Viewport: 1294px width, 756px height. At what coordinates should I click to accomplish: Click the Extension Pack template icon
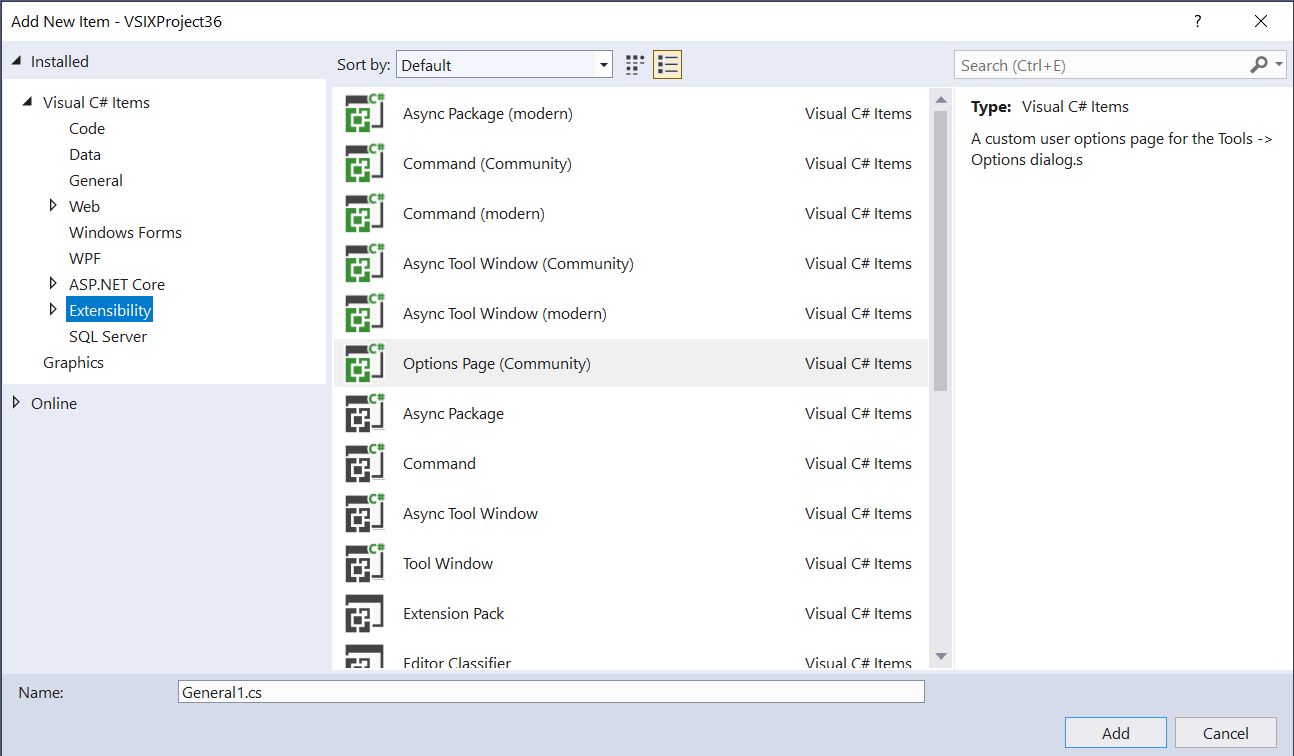pos(365,613)
